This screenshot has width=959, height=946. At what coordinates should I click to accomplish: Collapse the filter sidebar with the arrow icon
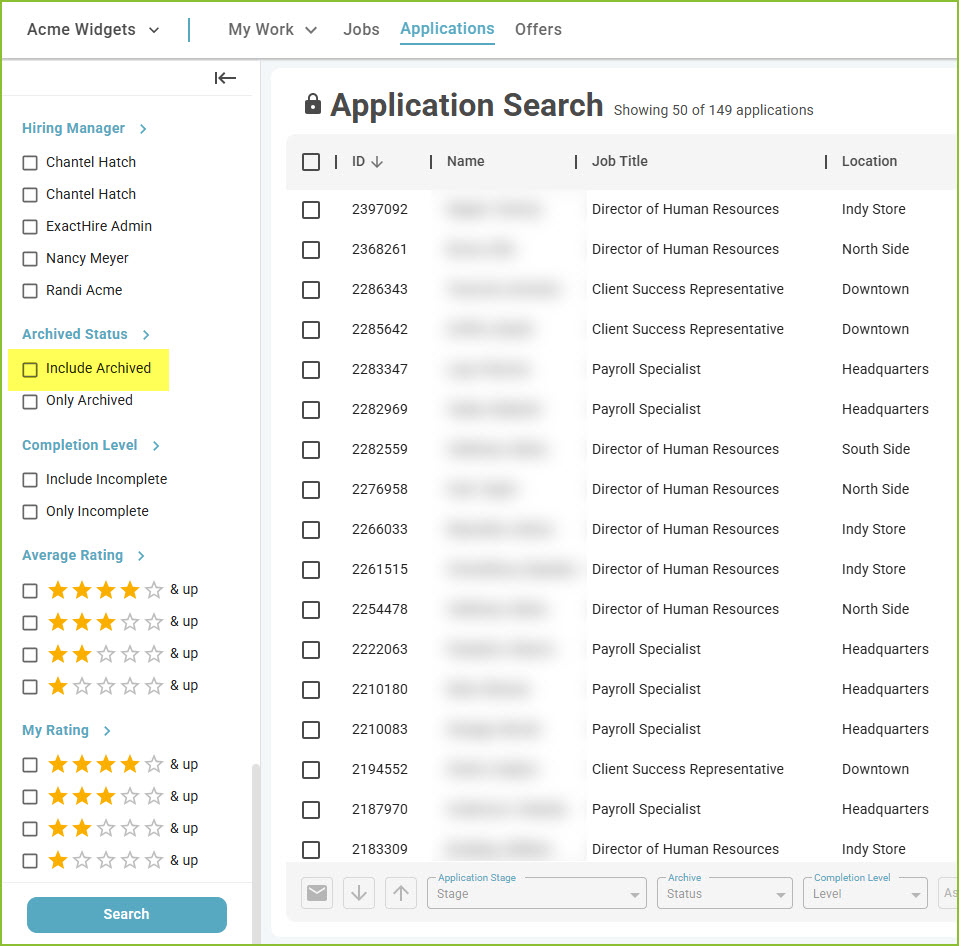pos(225,78)
